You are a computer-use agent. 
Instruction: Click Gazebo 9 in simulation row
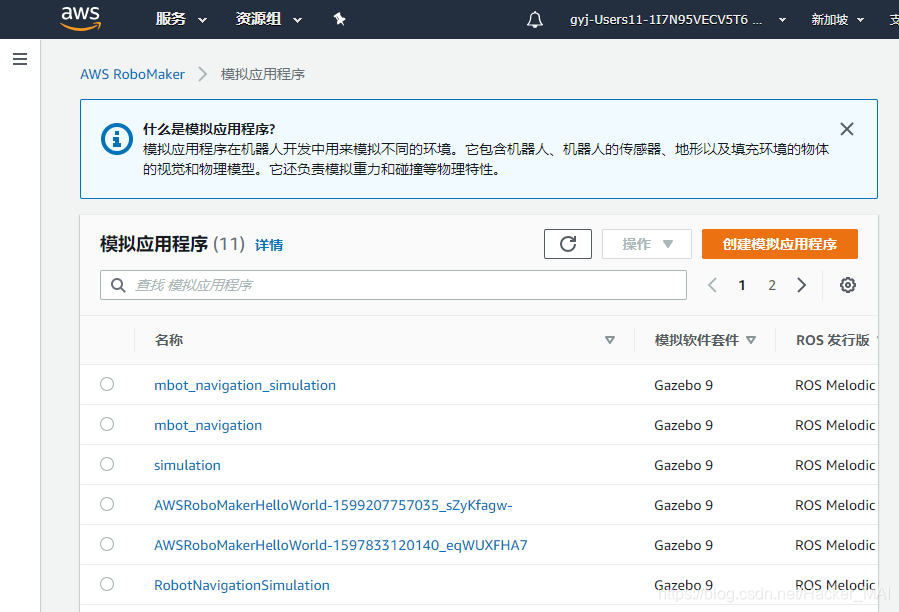click(683, 465)
